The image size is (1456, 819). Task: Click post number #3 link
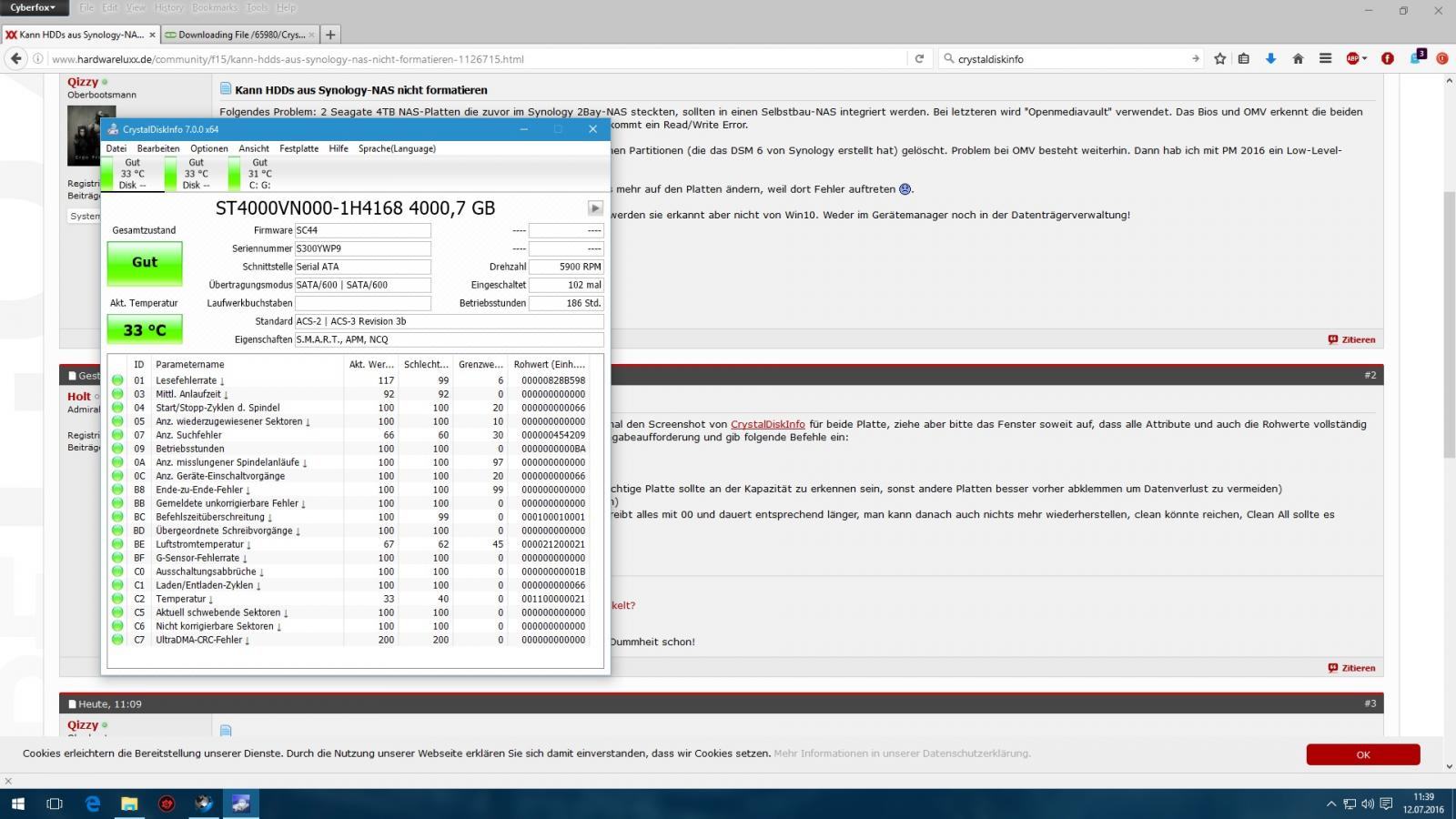coord(1370,703)
